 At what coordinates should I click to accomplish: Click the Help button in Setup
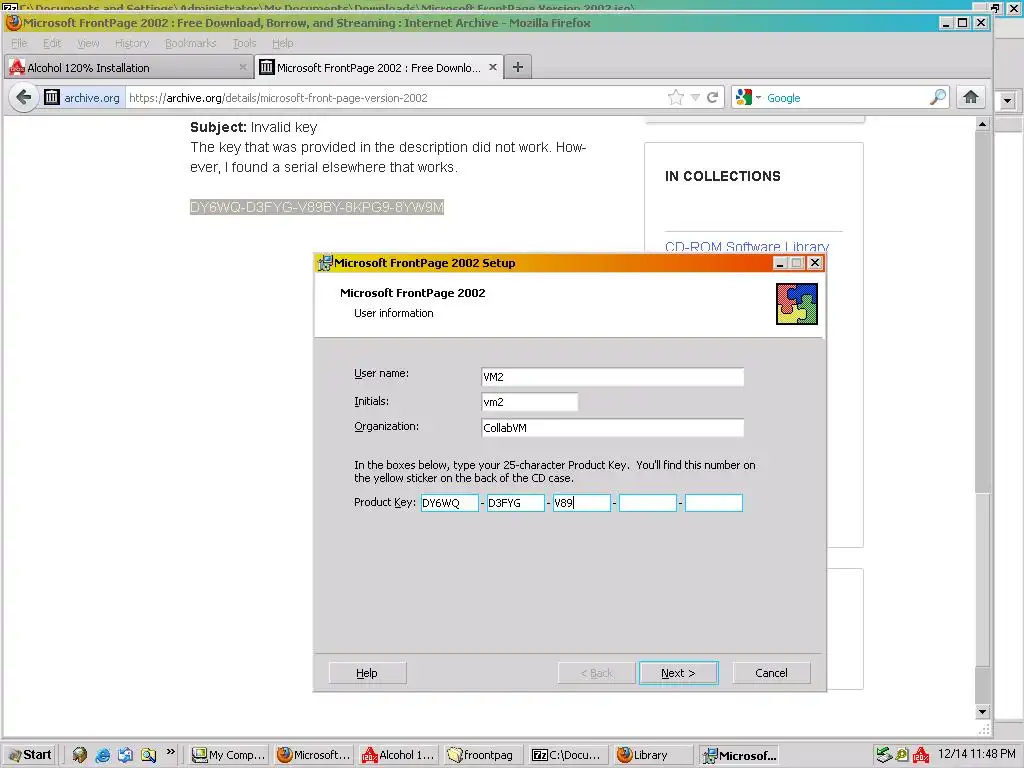click(367, 673)
